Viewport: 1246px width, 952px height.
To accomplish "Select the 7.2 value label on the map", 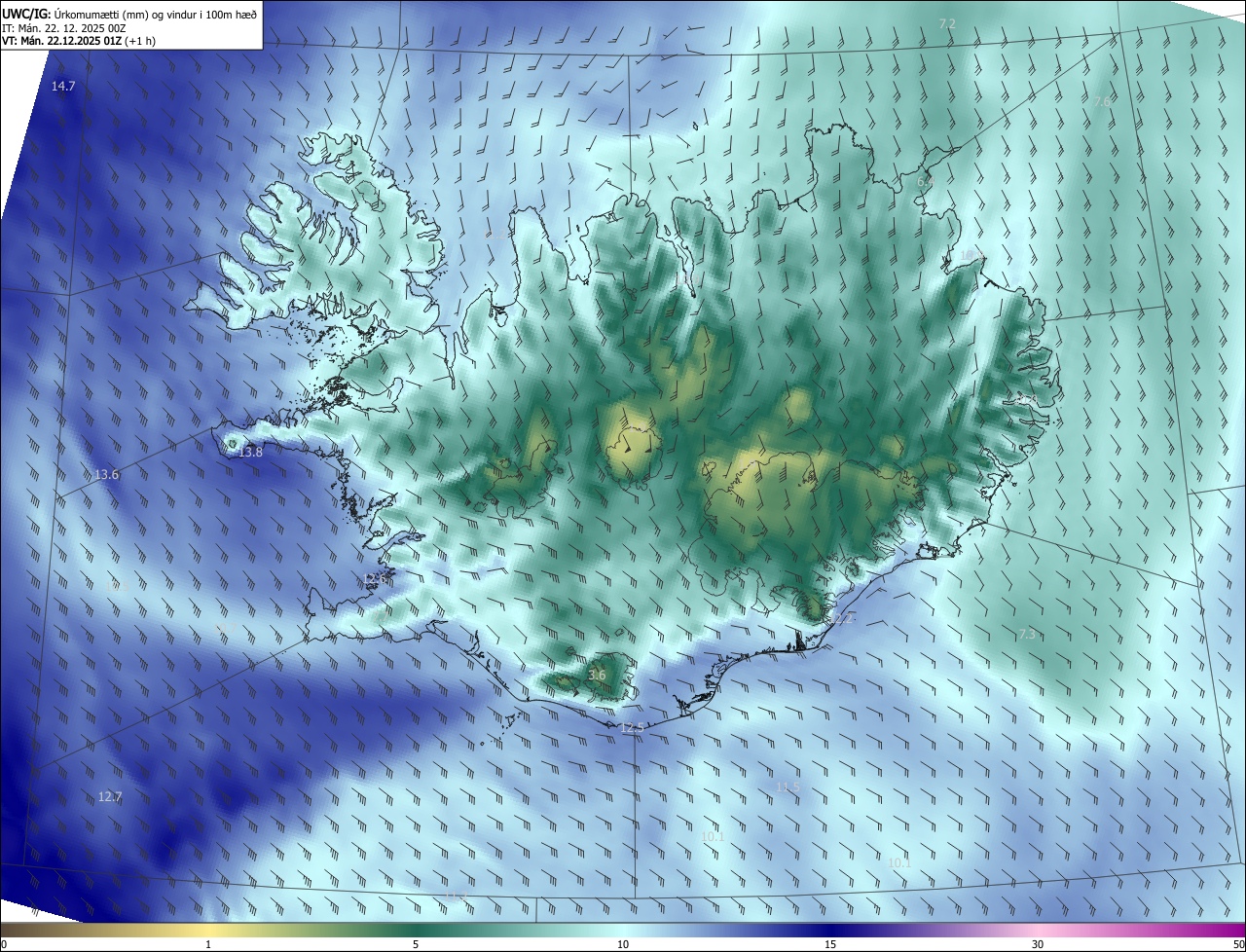I will click(947, 23).
